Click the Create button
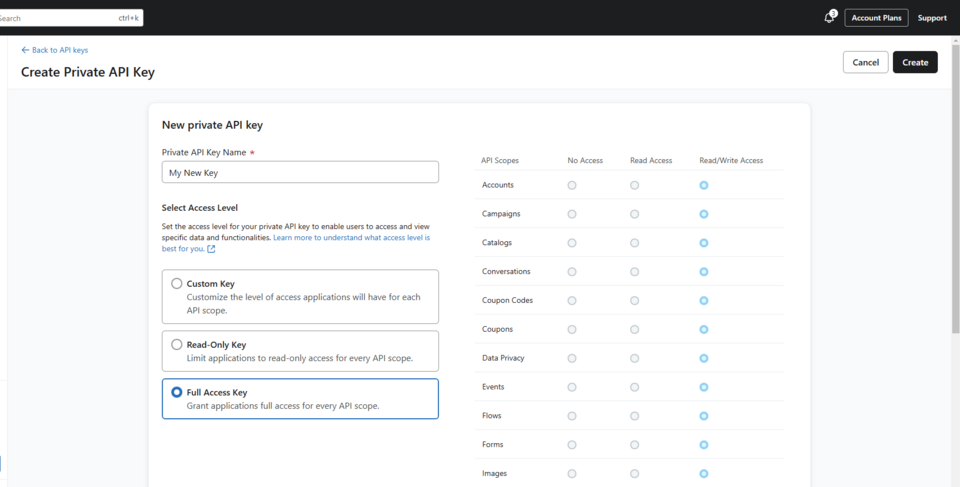Viewport: 960px width, 487px height. click(x=914, y=62)
